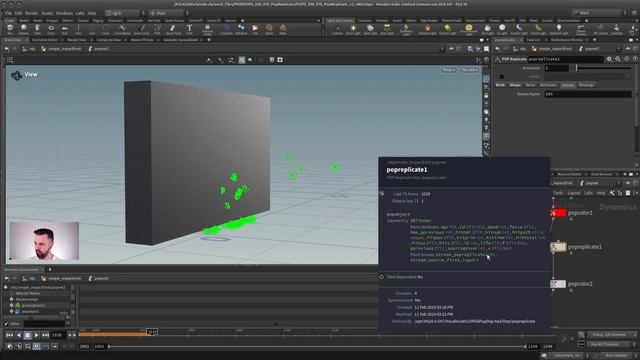
Task: Click the Stop playback button
Action: tap(27, 335)
